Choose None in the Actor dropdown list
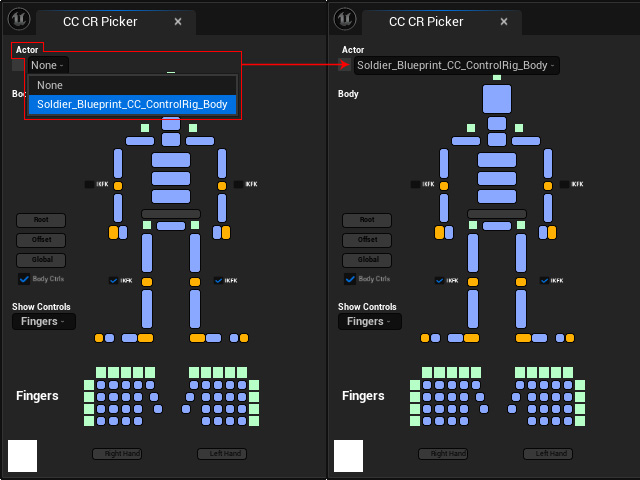 tap(132, 85)
